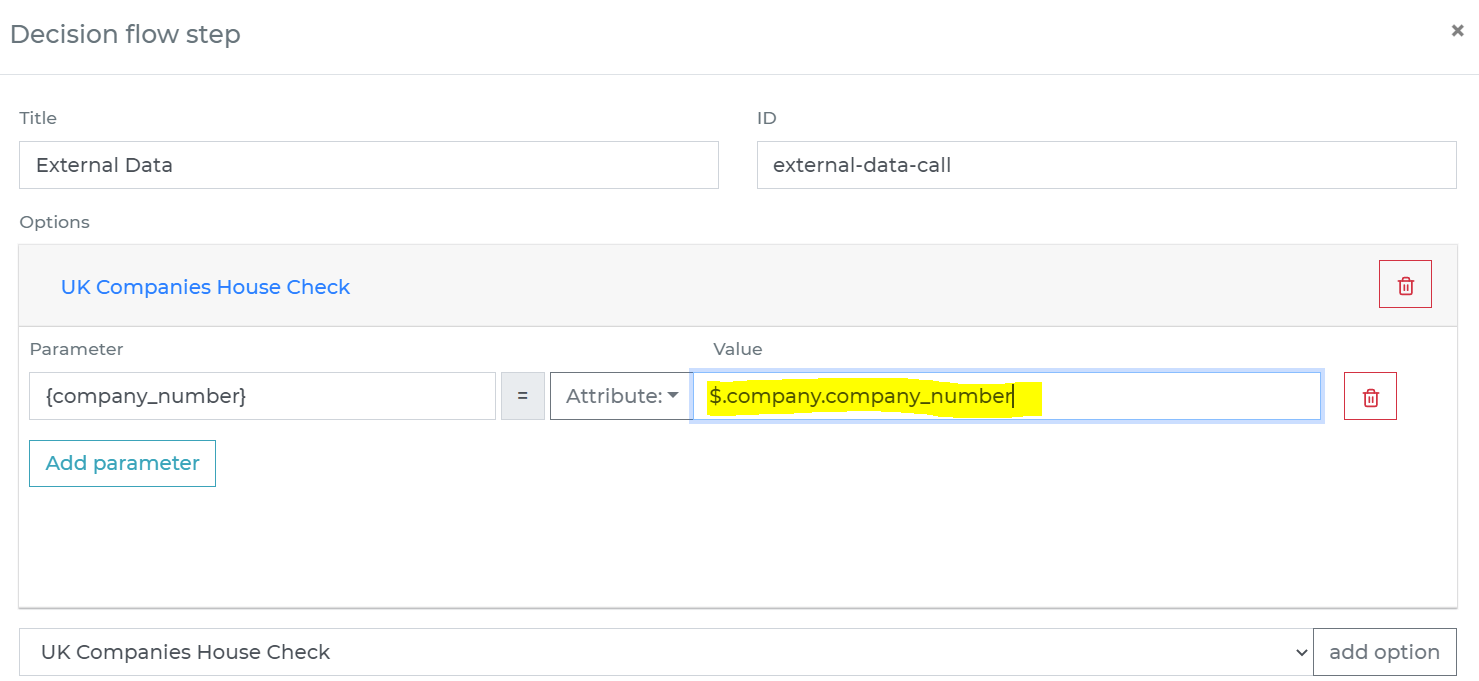Delete the {company_number} parameter row
The image size is (1479, 681).
click(x=1370, y=396)
